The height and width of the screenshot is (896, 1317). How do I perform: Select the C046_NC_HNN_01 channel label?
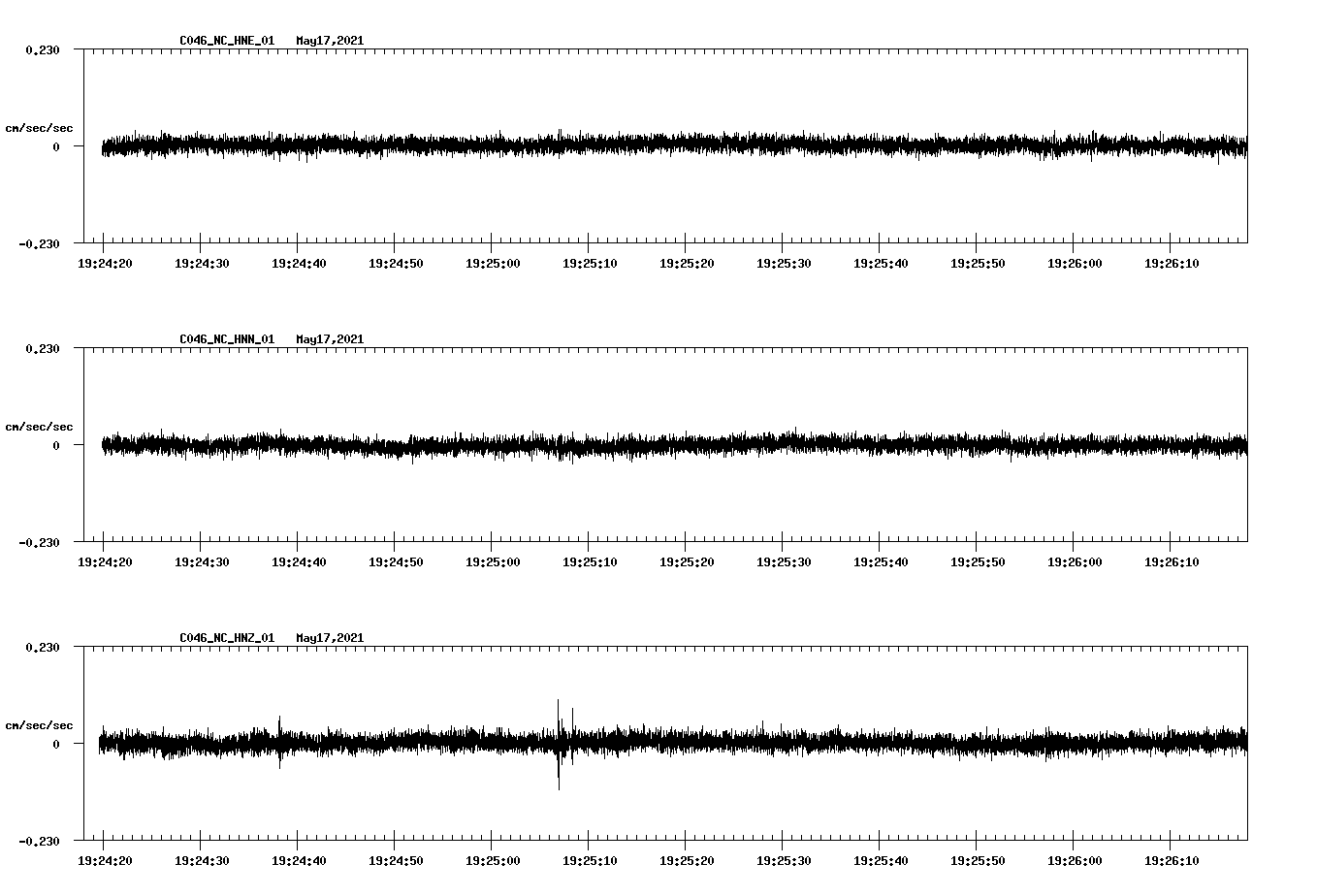(226, 339)
